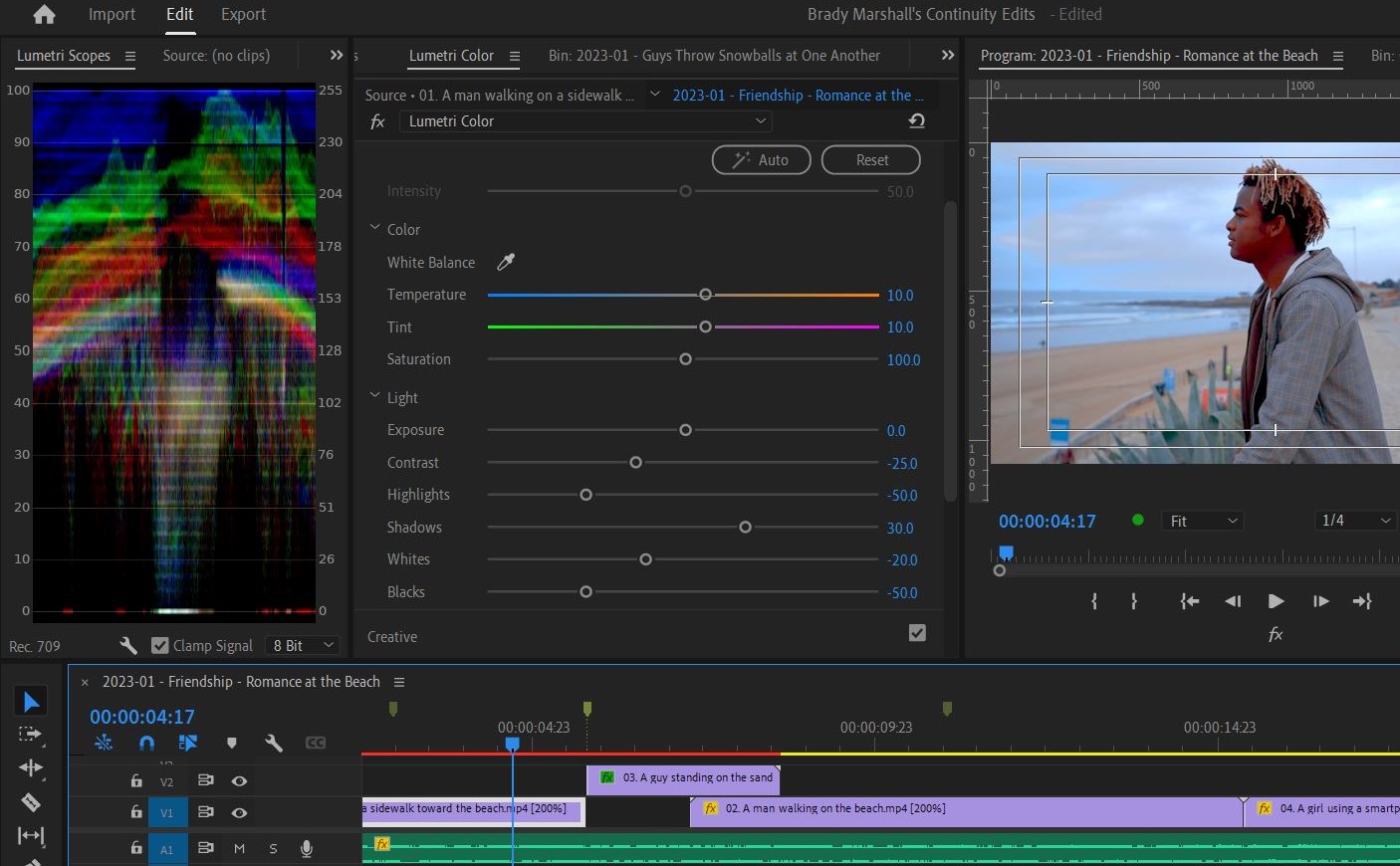Enable voice-over record on track A1

tap(306, 848)
